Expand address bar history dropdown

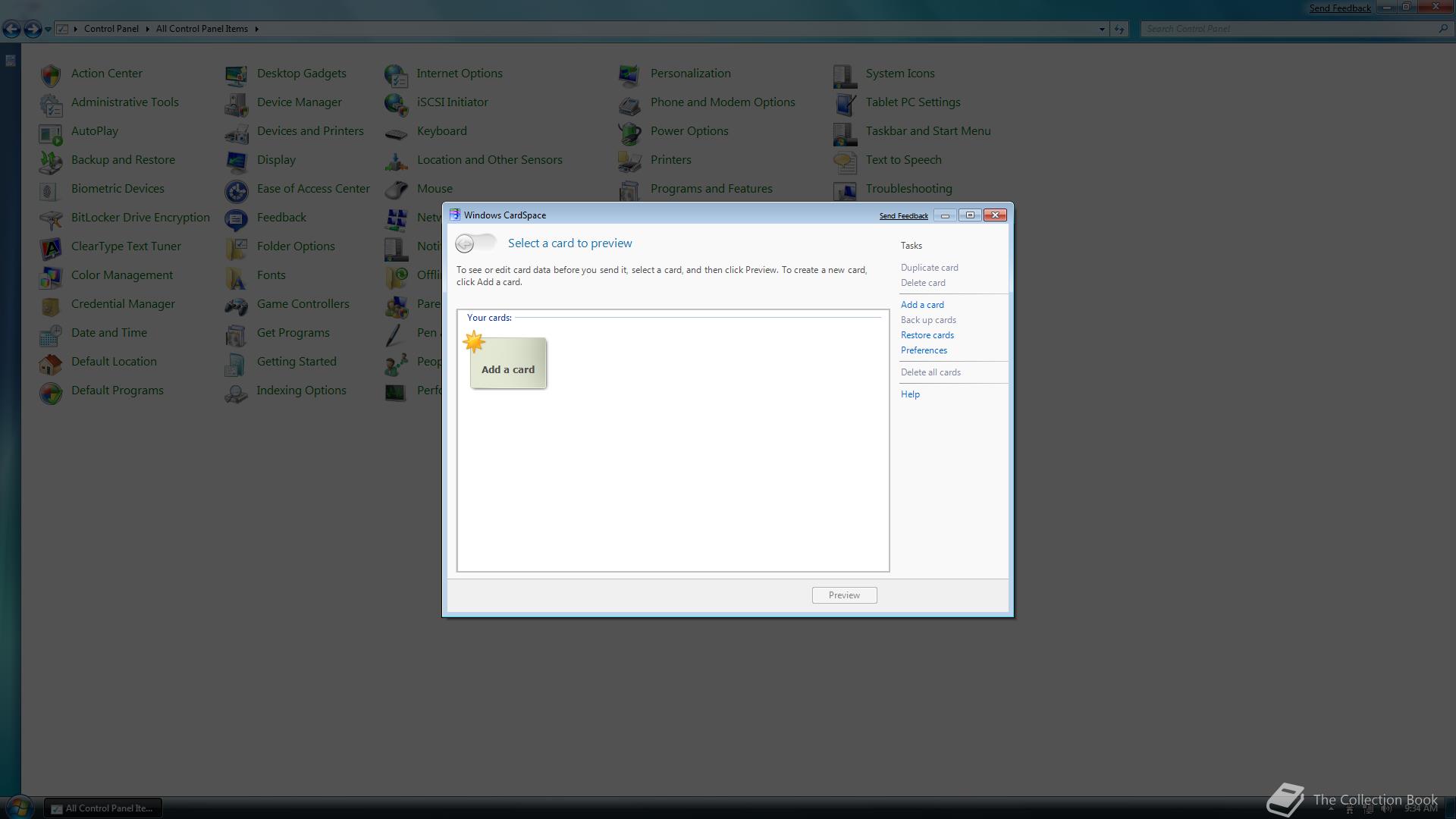pos(1101,29)
